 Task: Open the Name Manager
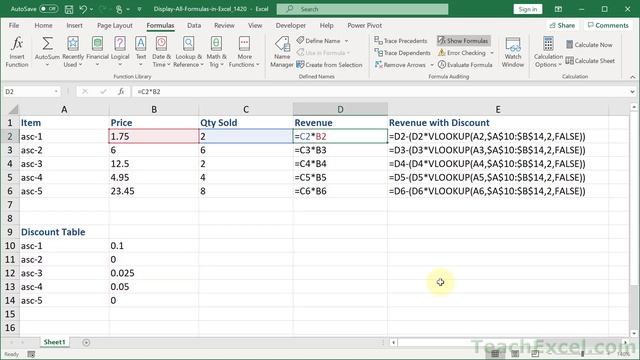point(282,52)
